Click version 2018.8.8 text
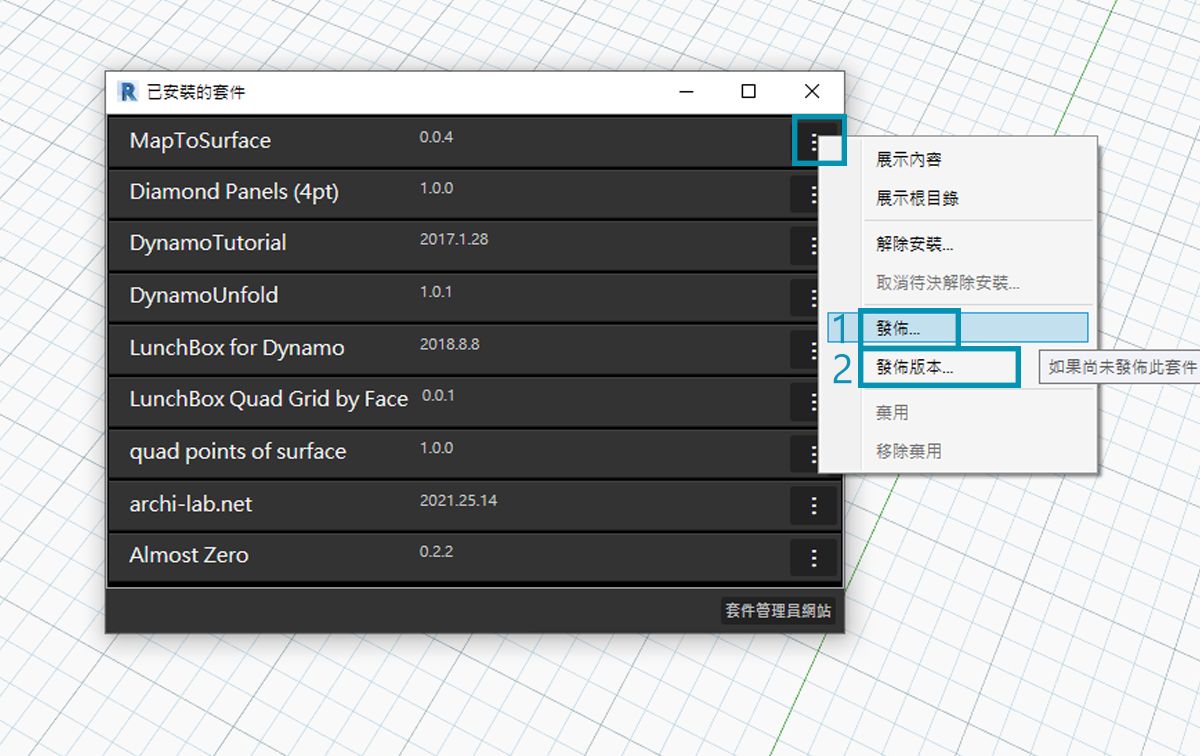The height and width of the screenshot is (756, 1200). pyautogui.click(x=450, y=344)
